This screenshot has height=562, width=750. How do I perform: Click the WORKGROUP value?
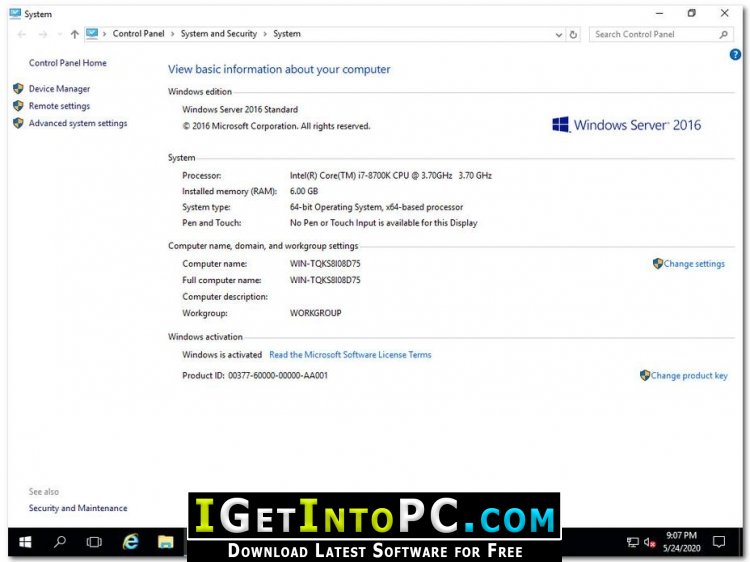tap(316, 313)
